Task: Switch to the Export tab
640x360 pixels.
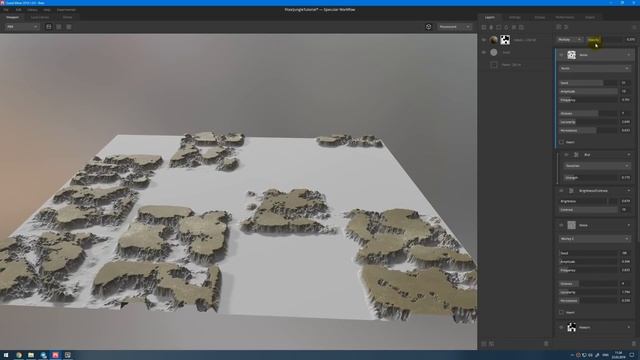Action: click(x=590, y=17)
